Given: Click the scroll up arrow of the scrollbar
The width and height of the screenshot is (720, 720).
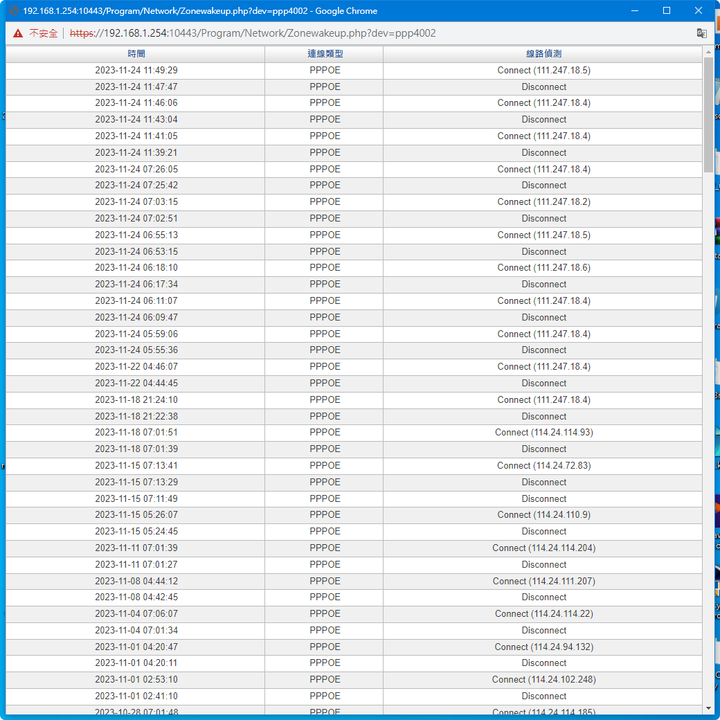Looking at the screenshot, I should tap(708, 51).
